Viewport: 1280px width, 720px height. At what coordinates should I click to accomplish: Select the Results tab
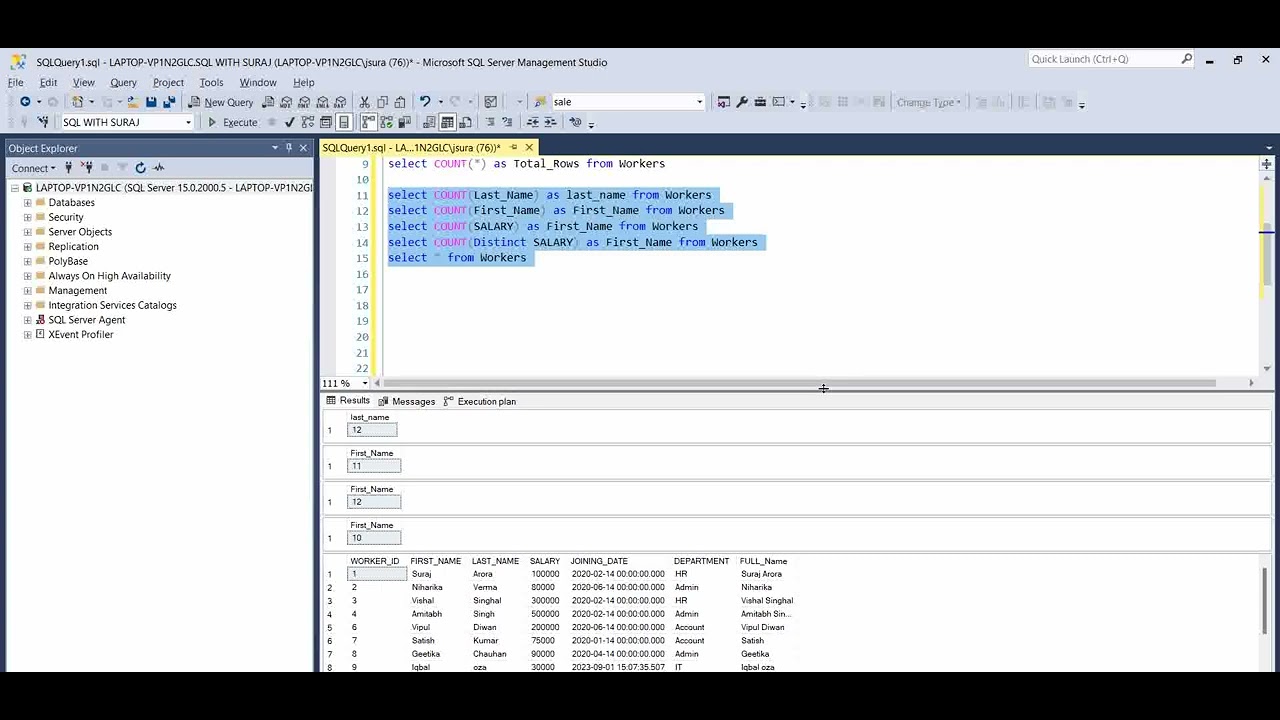point(348,401)
